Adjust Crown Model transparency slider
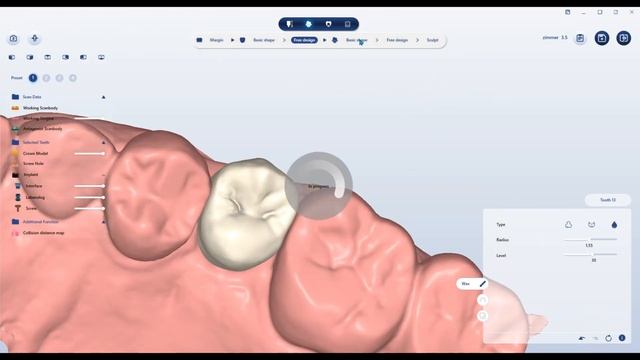 coord(89,153)
